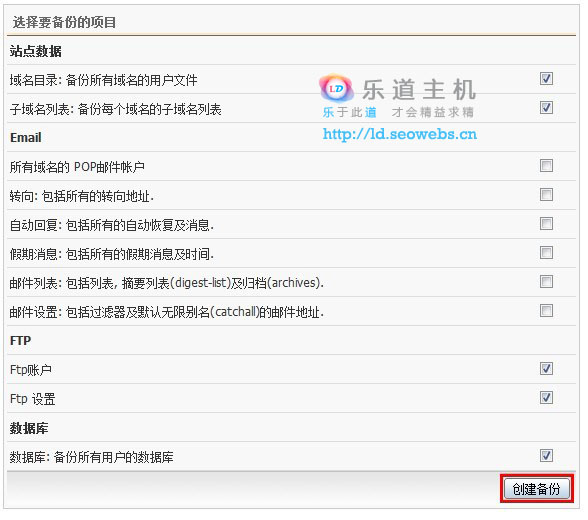The image size is (588, 520).
Task: Uncheck the Ftp账户 checkbox
Action: (x=546, y=369)
